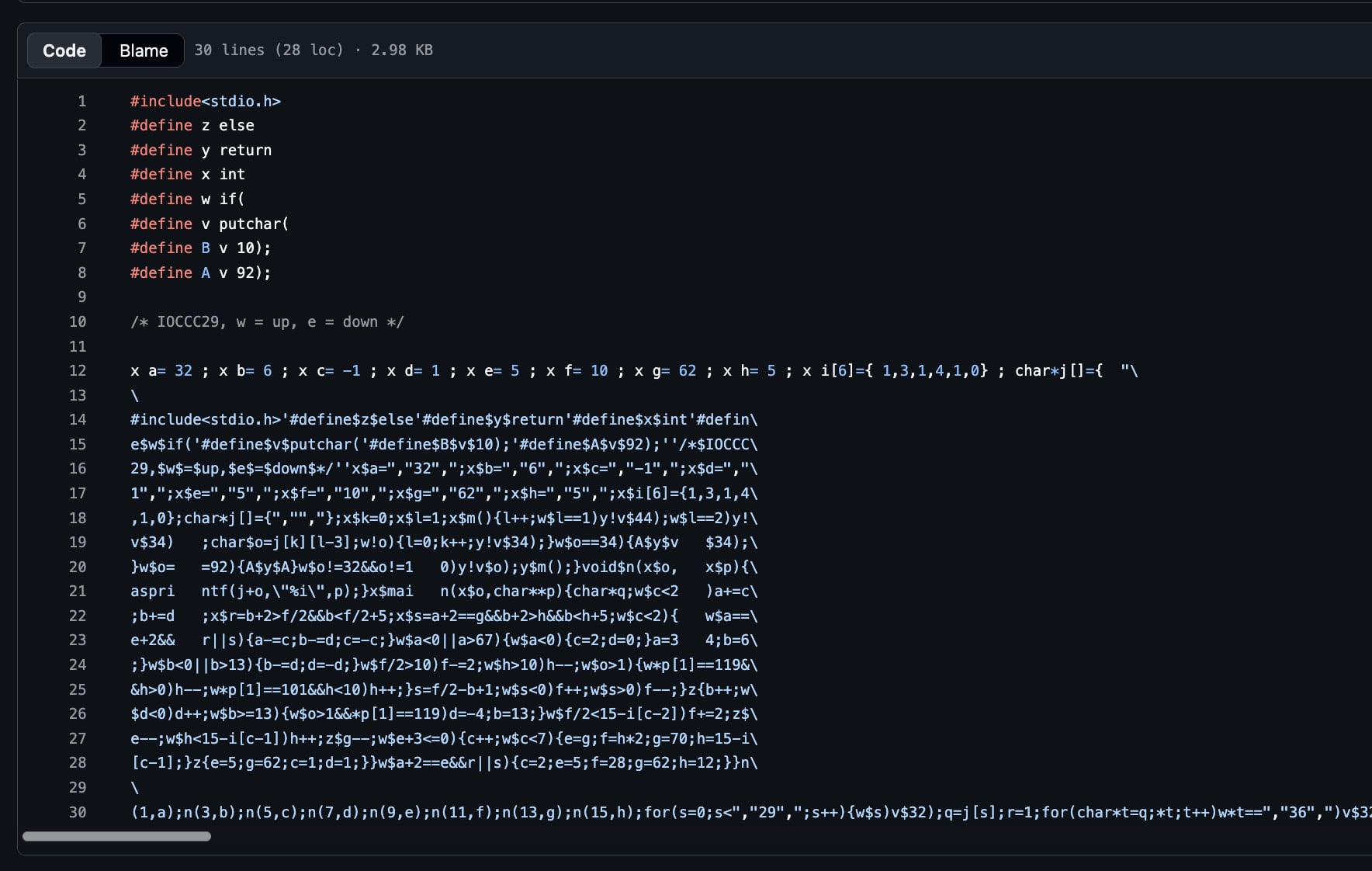This screenshot has height=871, width=1372.
Task: Select line number 2
Action: point(81,125)
